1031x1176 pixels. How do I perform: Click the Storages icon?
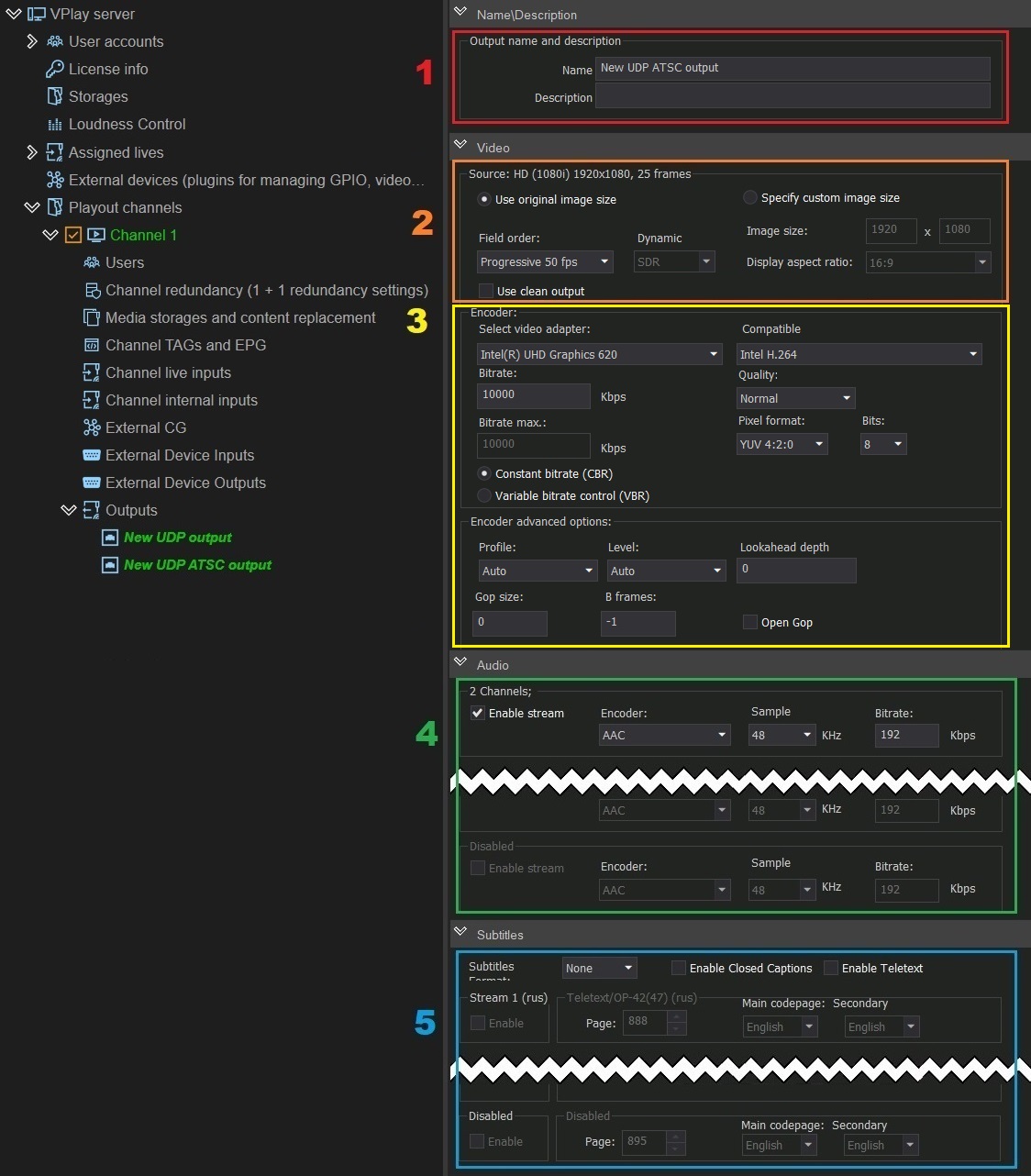click(55, 96)
